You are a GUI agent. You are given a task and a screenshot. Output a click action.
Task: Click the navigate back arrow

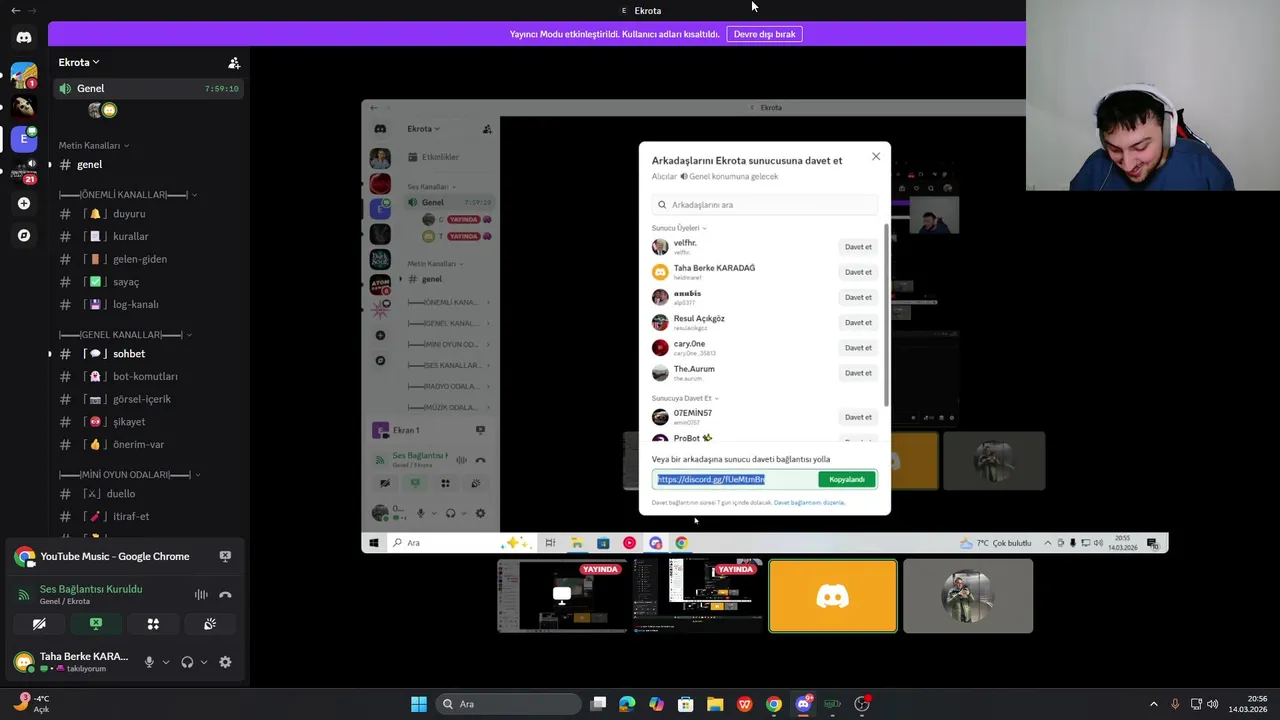15,10
